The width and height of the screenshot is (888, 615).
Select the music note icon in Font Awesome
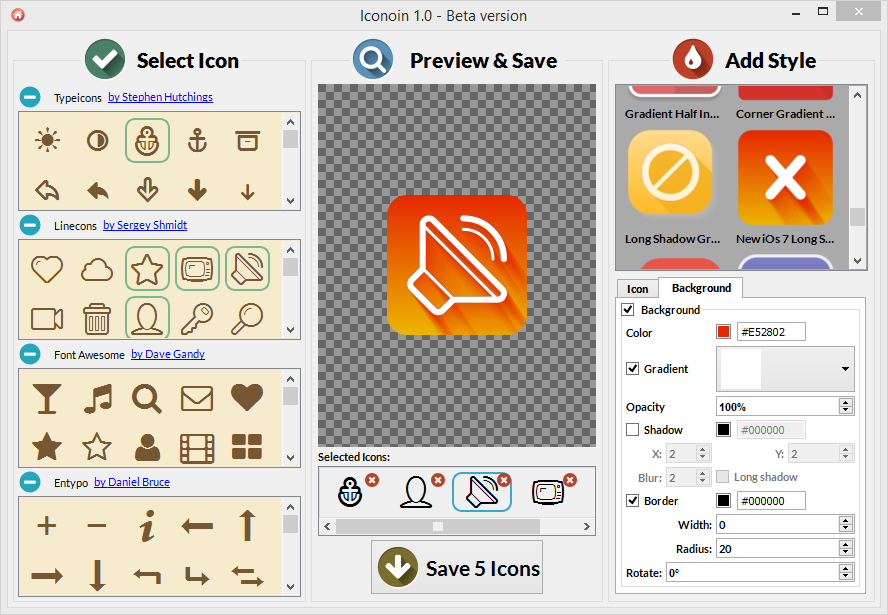[97, 398]
